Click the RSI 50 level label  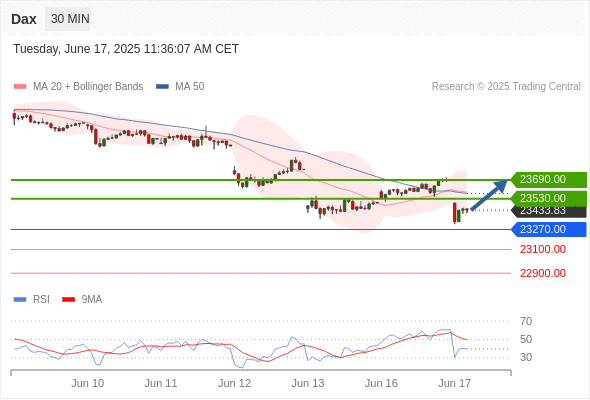click(x=526, y=339)
